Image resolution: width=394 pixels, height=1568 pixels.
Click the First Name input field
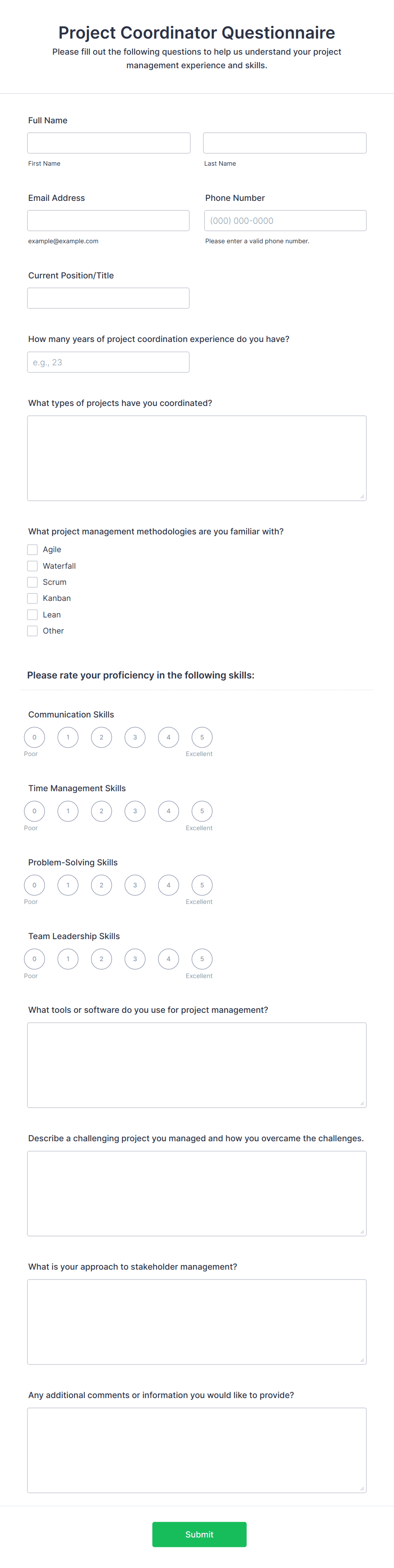click(108, 142)
